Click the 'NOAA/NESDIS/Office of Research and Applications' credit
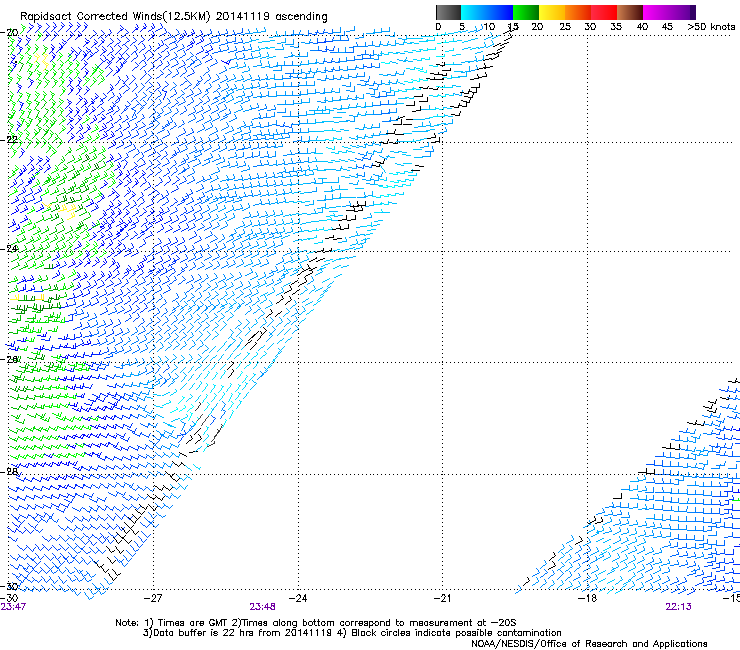740x650 pixels. pos(589,644)
